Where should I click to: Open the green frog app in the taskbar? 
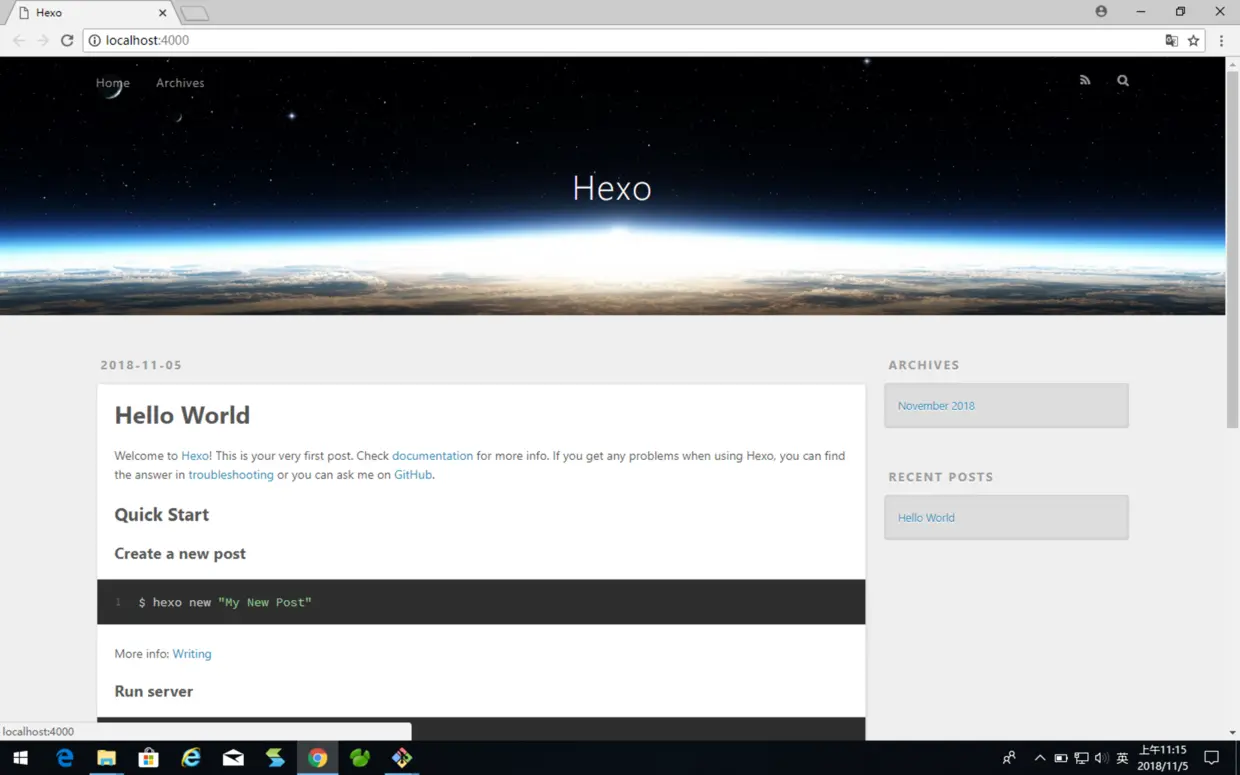coord(360,758)
